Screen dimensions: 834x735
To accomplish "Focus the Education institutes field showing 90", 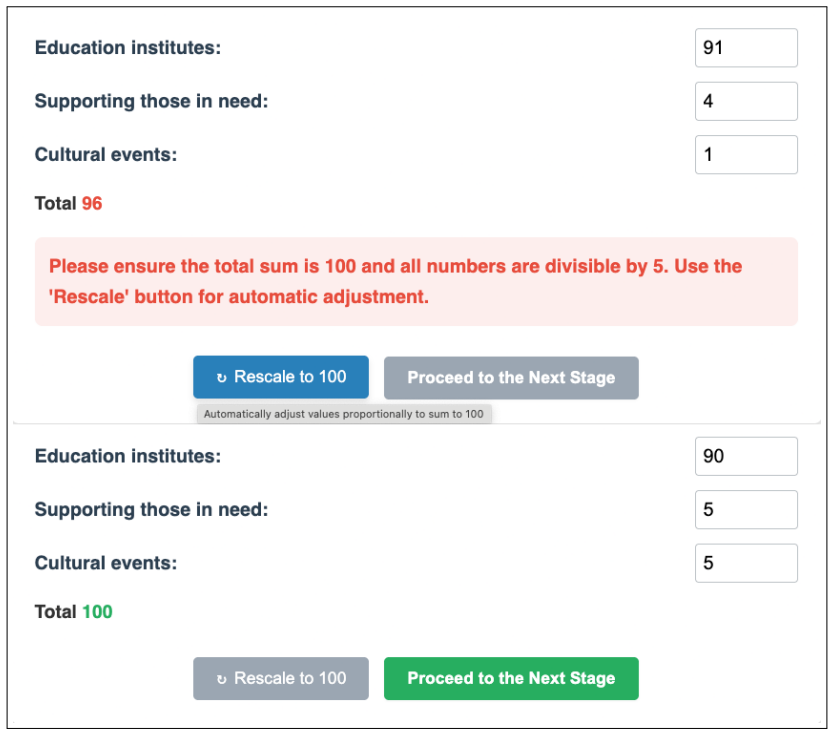I will (x=746, y=456).
